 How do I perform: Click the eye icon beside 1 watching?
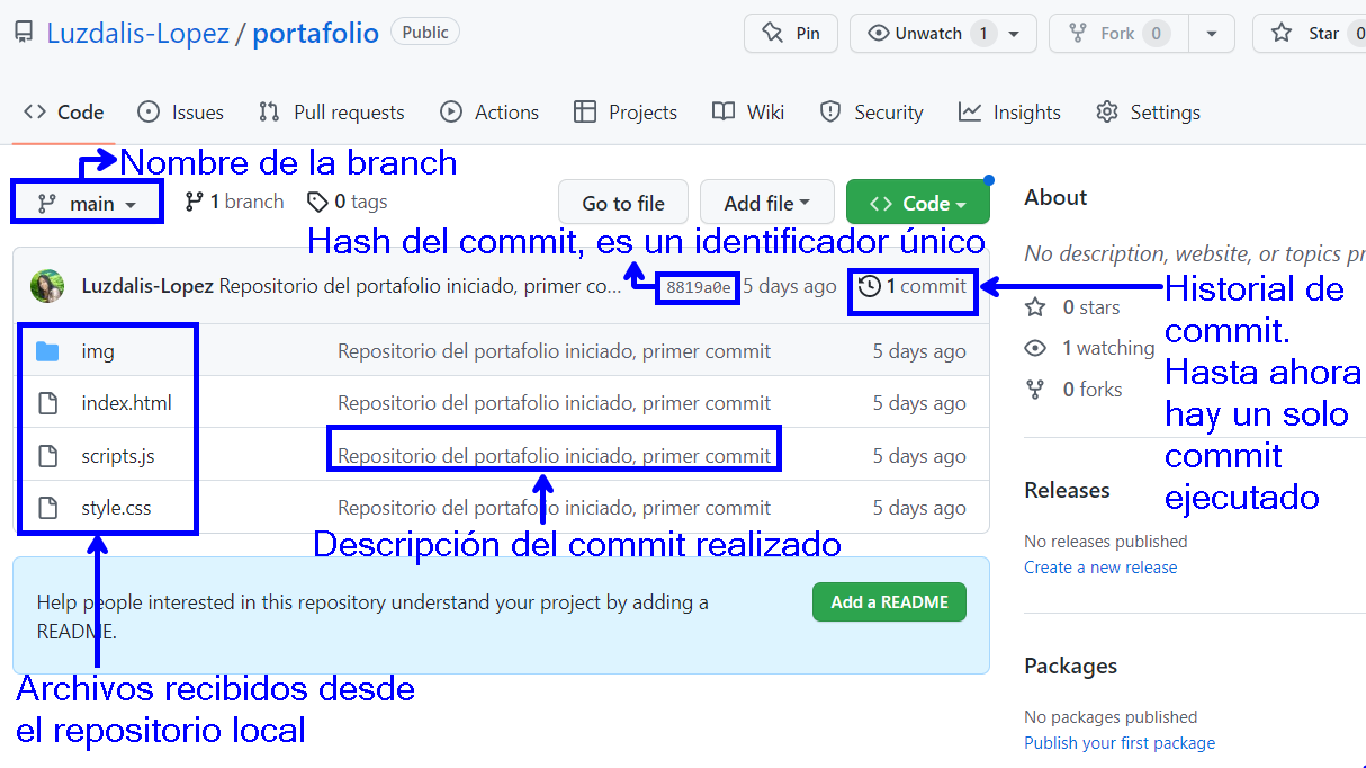(x=1036, y=348)
